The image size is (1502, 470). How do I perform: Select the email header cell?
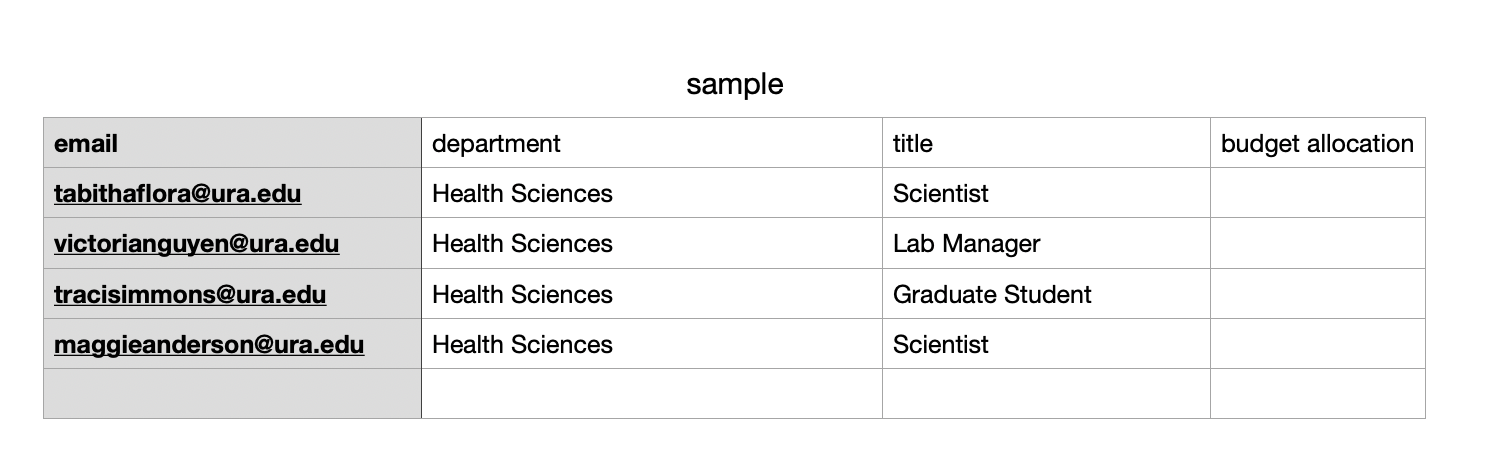coord(232,143)
